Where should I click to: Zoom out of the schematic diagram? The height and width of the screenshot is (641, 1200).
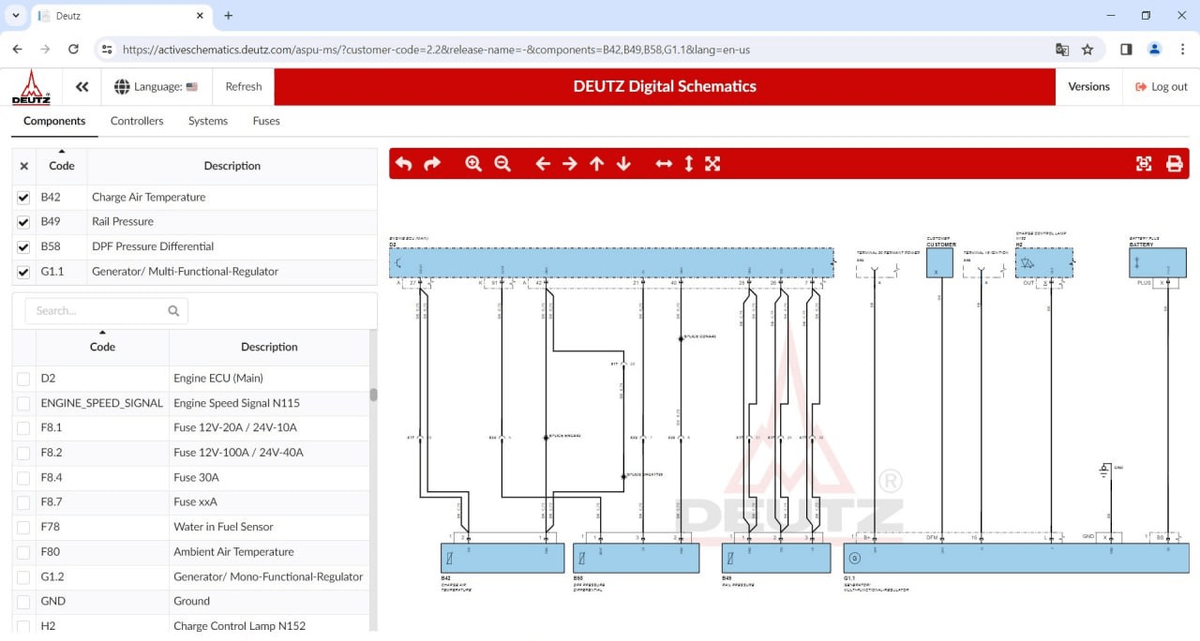502,164
